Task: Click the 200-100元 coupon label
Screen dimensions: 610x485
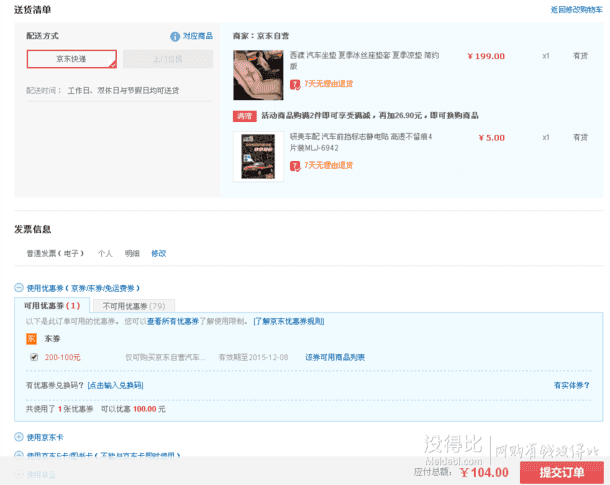Action: click(x=63, y=357)
